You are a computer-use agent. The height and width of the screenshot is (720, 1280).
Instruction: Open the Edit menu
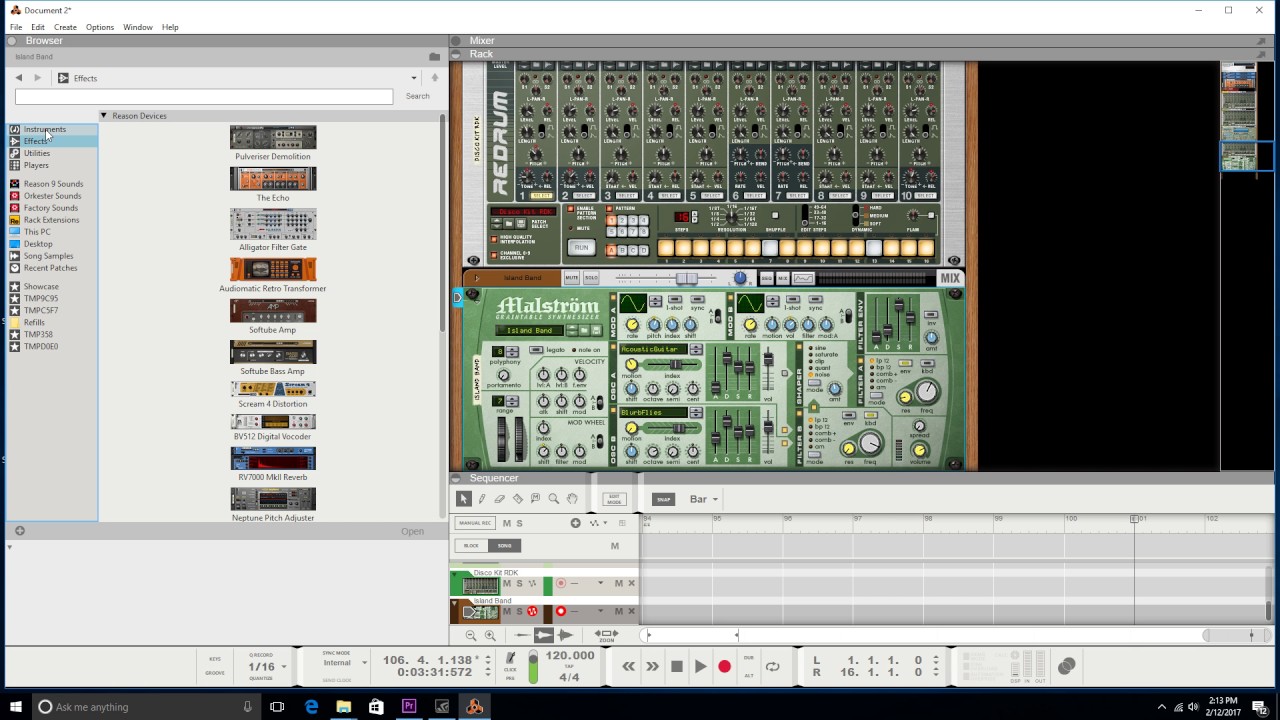38,27
